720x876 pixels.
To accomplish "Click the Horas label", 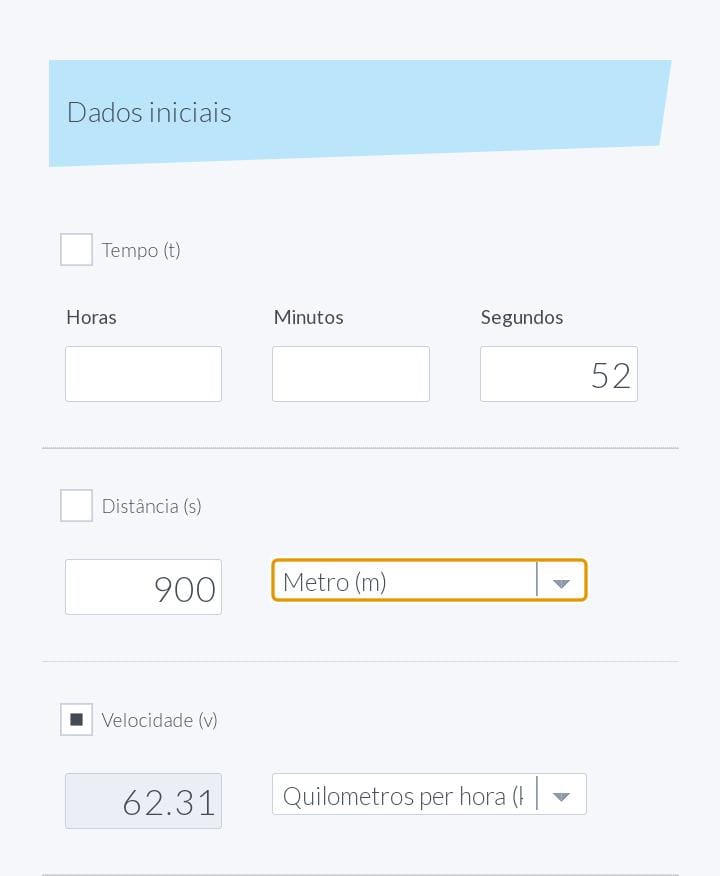I will (x=91, y=317).
